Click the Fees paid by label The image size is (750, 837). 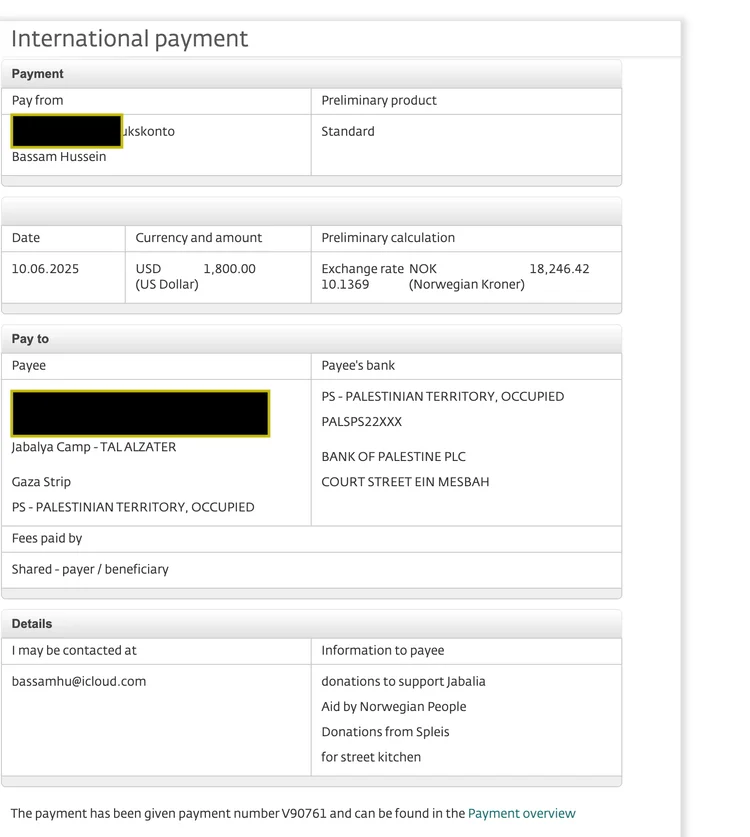click(x=47, y=538)
